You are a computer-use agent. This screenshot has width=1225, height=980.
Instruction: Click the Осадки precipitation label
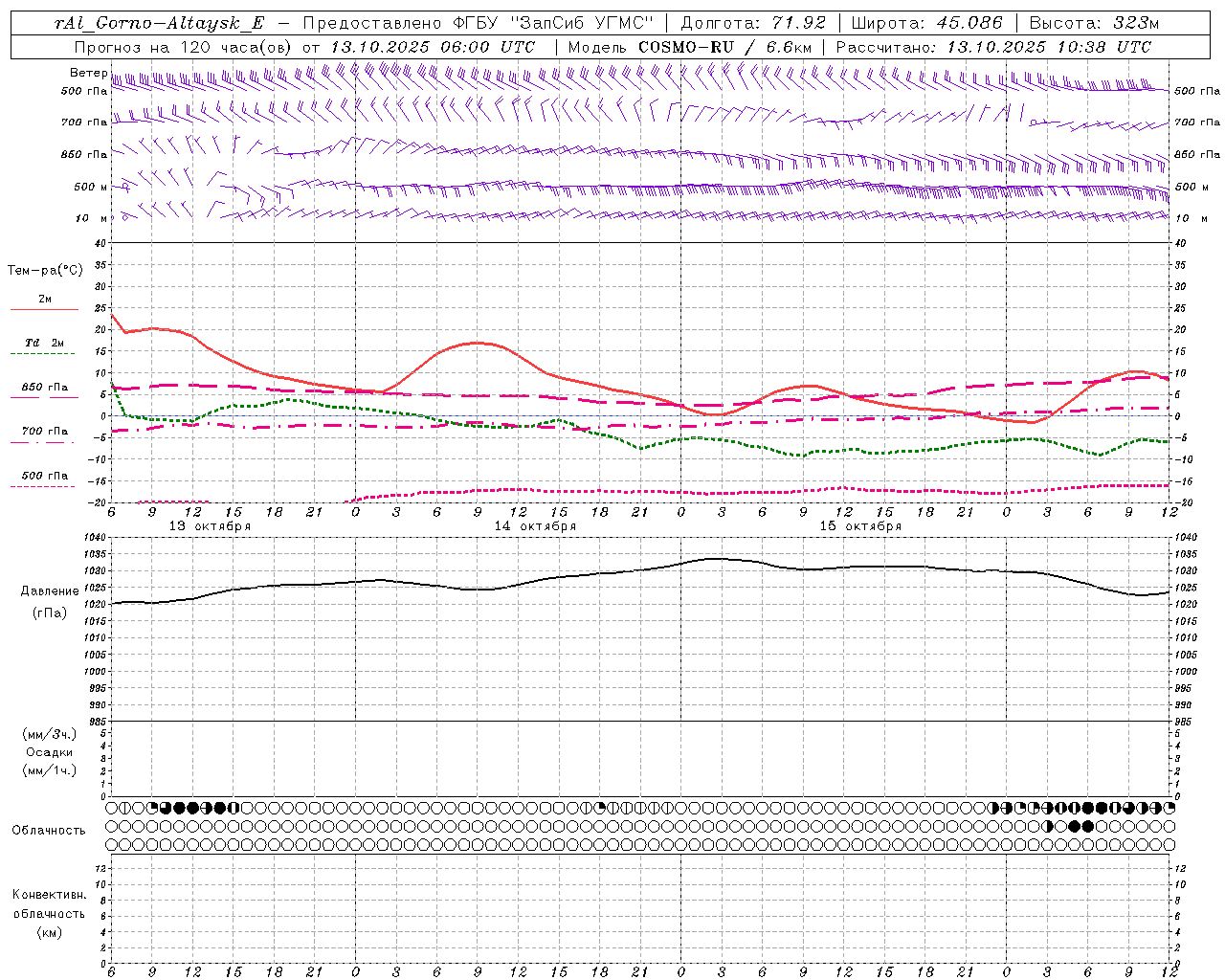click(x=50, y=752)
